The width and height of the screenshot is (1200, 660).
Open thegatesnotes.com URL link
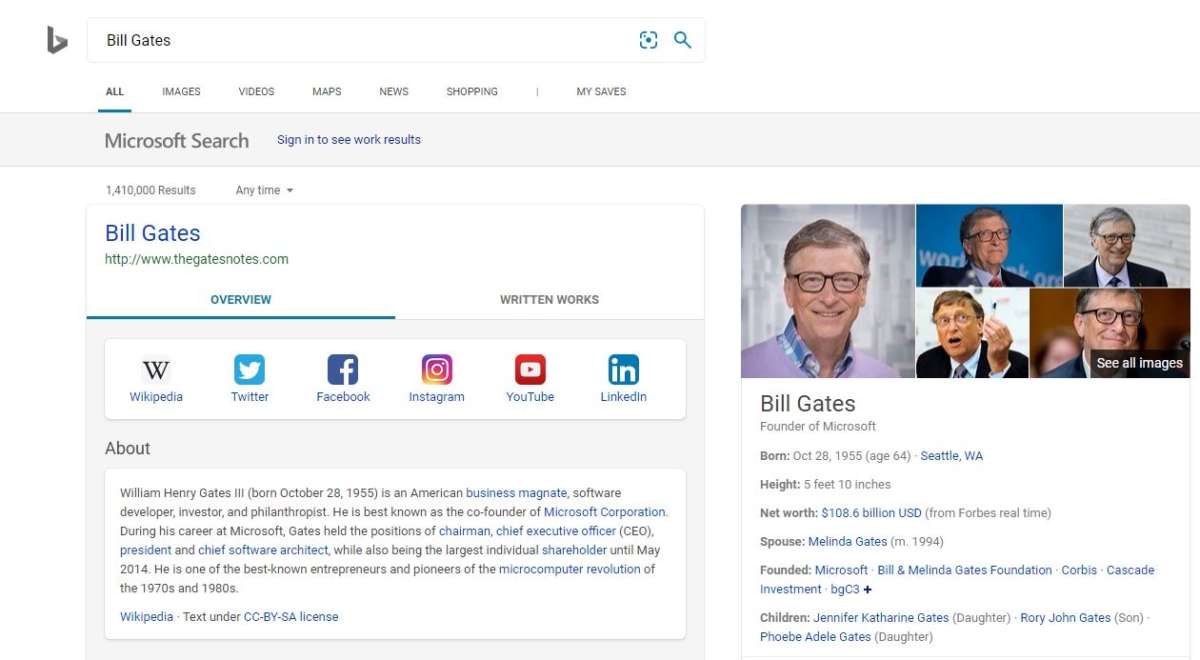coord(197,259)
